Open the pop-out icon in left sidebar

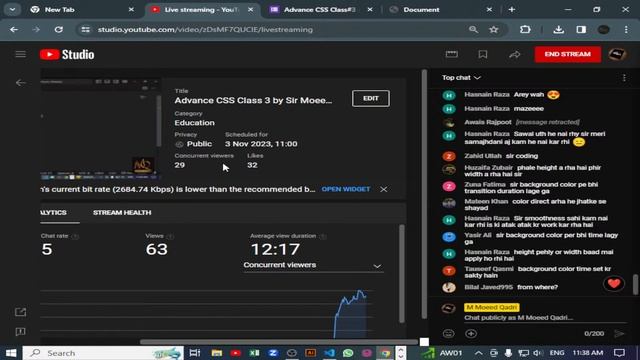click(x=20, y=312)
